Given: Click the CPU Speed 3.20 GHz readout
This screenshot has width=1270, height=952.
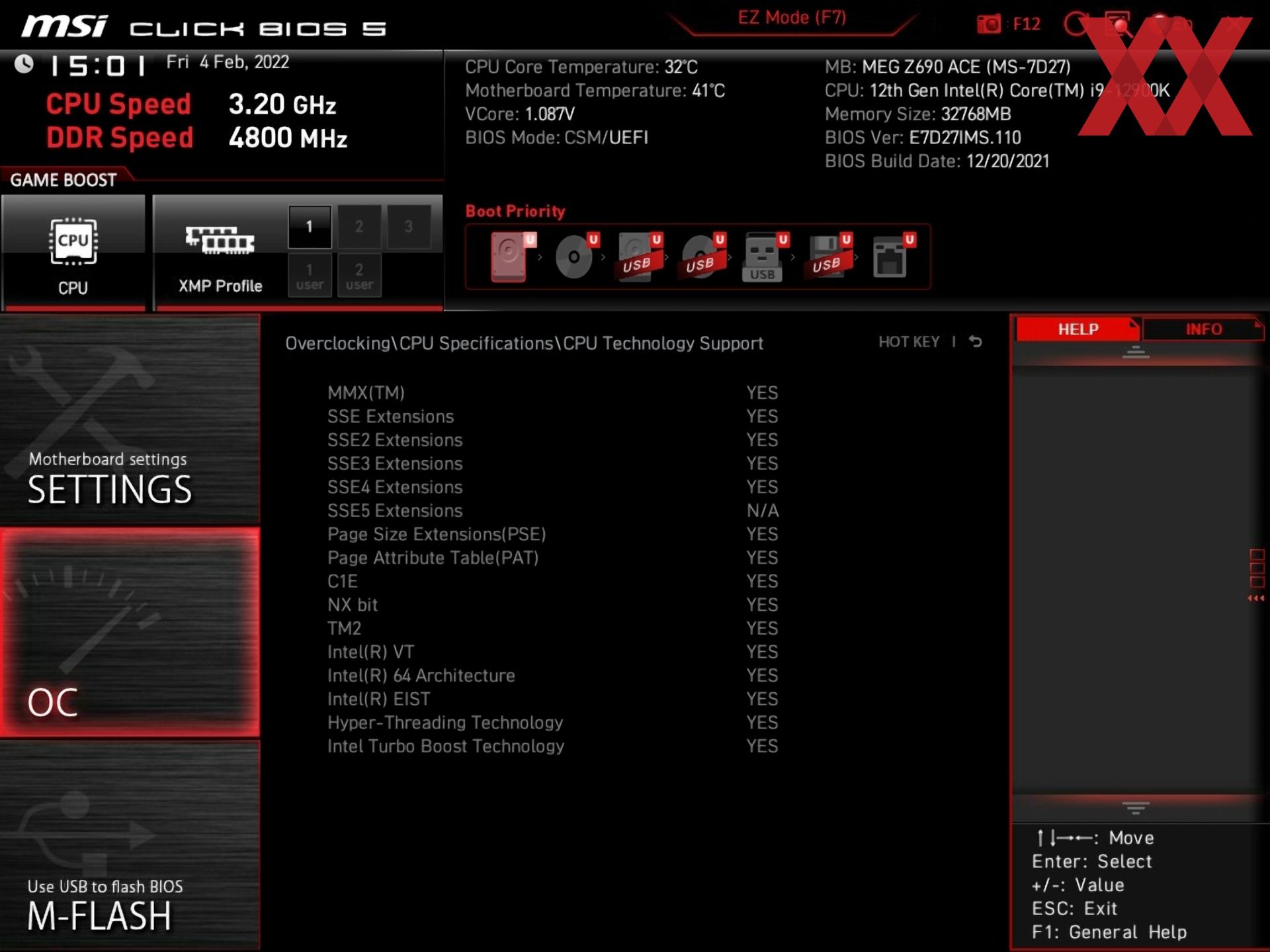Looking at the screenshot, I should pos(191,104).
